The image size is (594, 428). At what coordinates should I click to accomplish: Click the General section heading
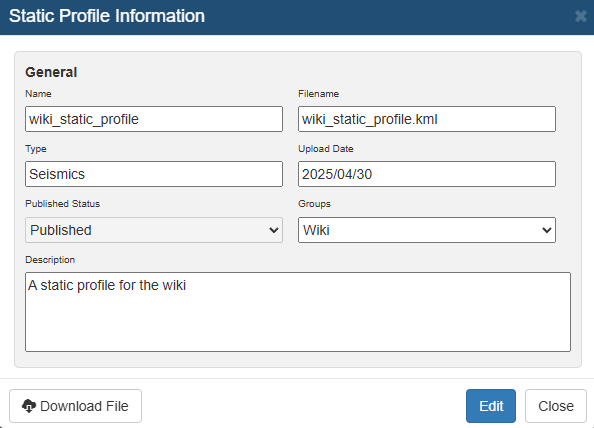tap(51, 72)
